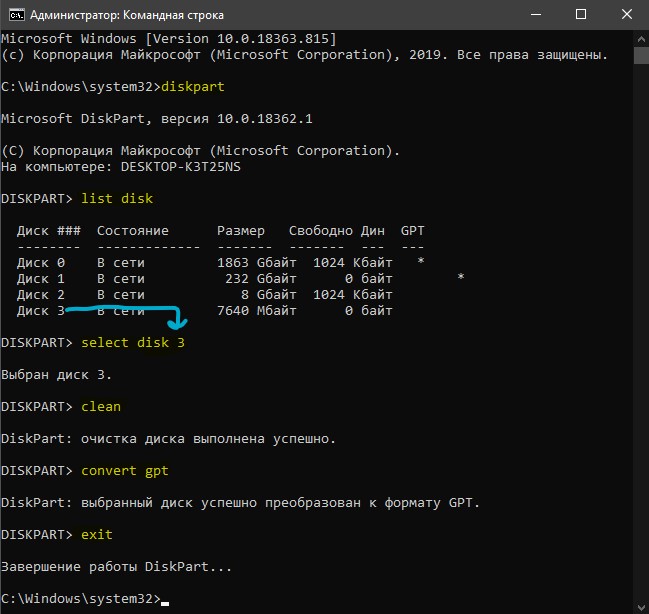This screenshot has height=614, width=649.
Task: Click the 'Дин' column header
Action: (x=373, y=231)
